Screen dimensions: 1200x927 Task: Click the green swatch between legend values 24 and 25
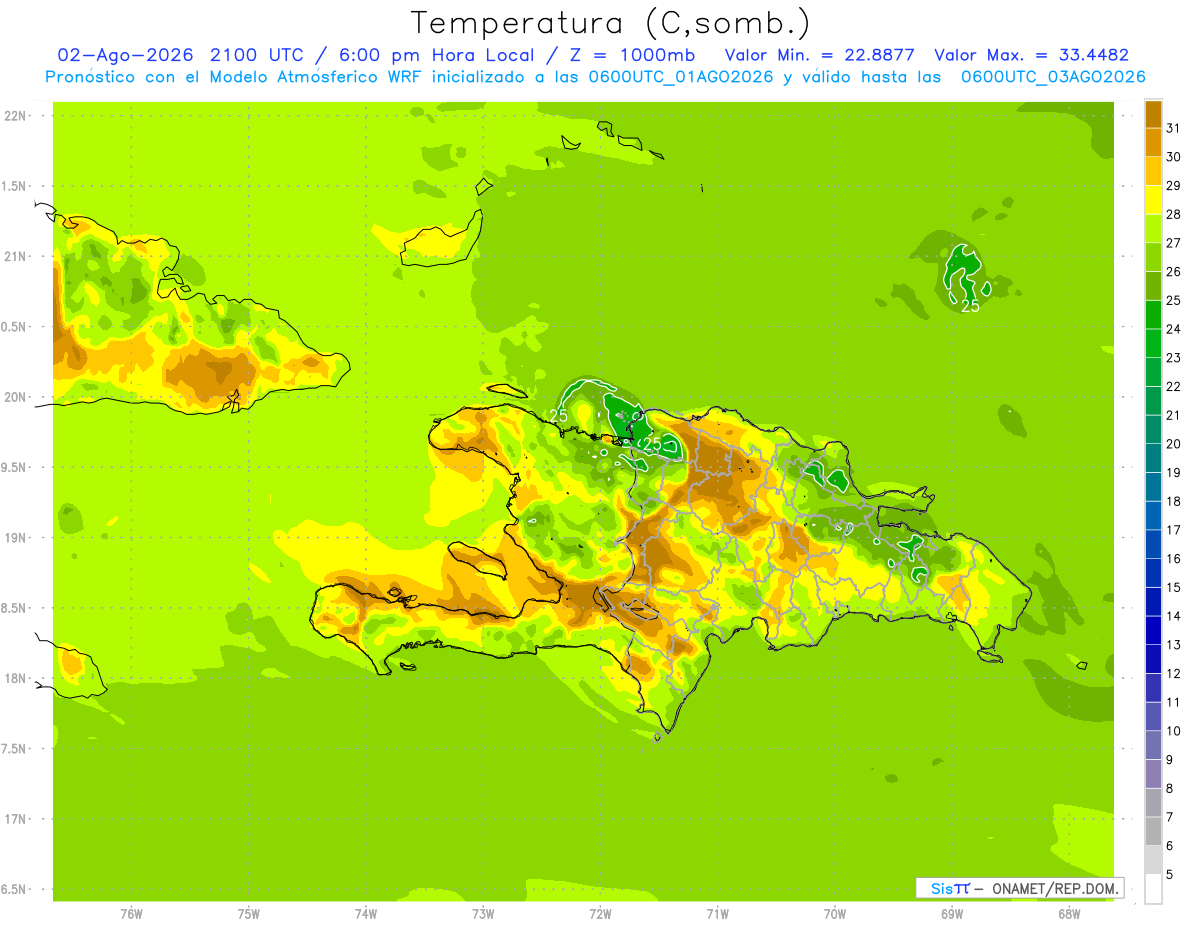pyautogui.click(x=1153, y=314)
